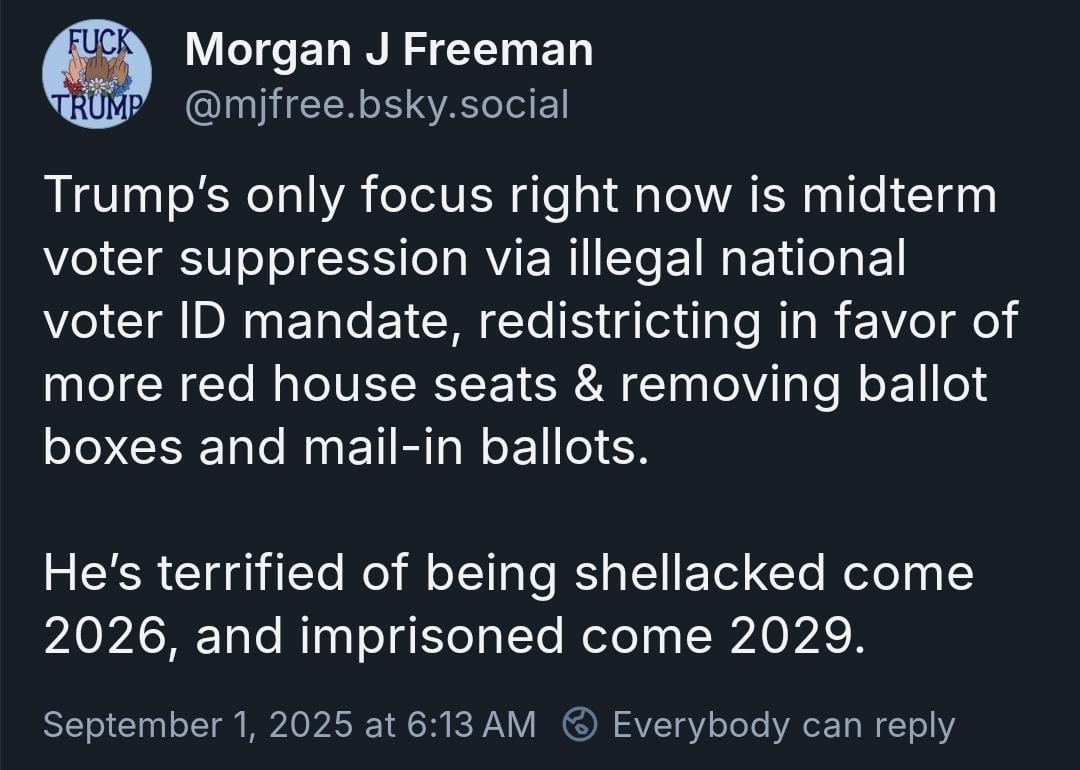Click the flowers graphic in the avatar

96,88
